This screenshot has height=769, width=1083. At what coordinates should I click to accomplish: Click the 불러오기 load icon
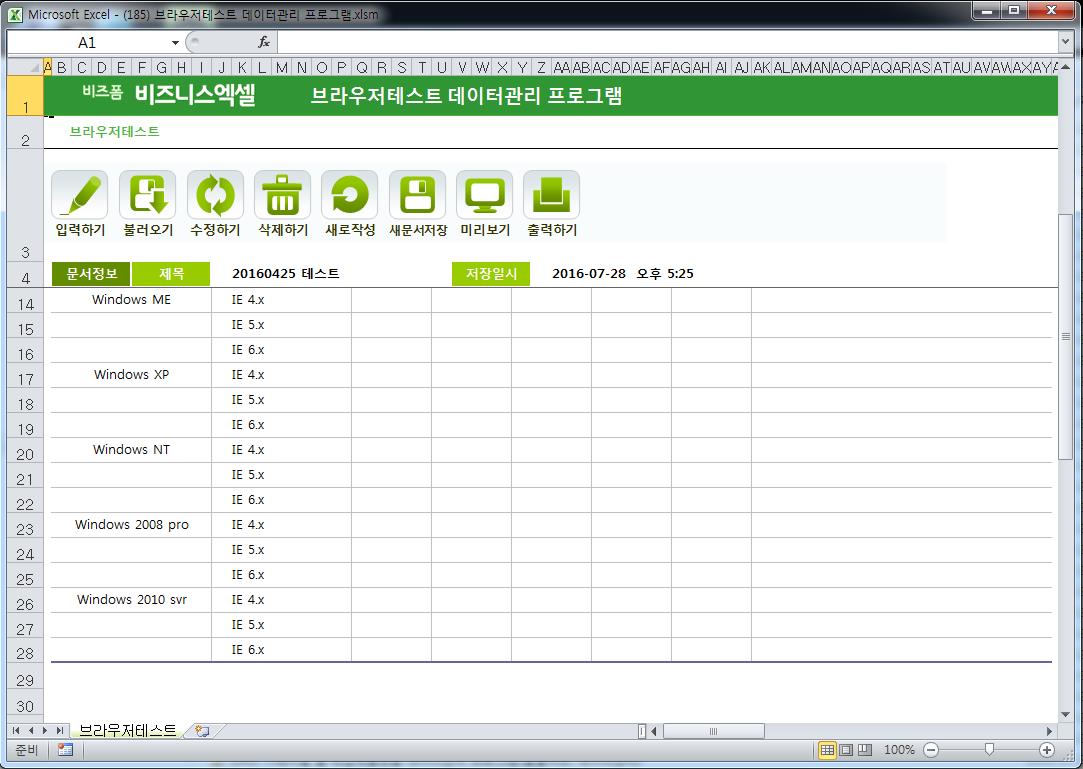[147, 195]
